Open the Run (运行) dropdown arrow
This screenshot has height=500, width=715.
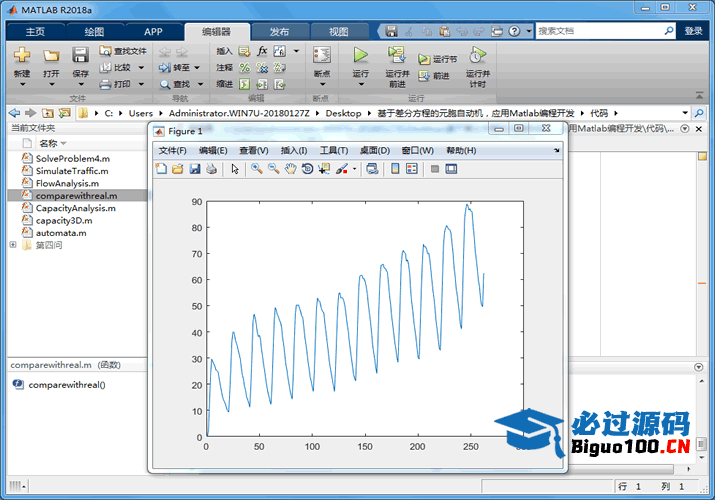pos(361,84)
